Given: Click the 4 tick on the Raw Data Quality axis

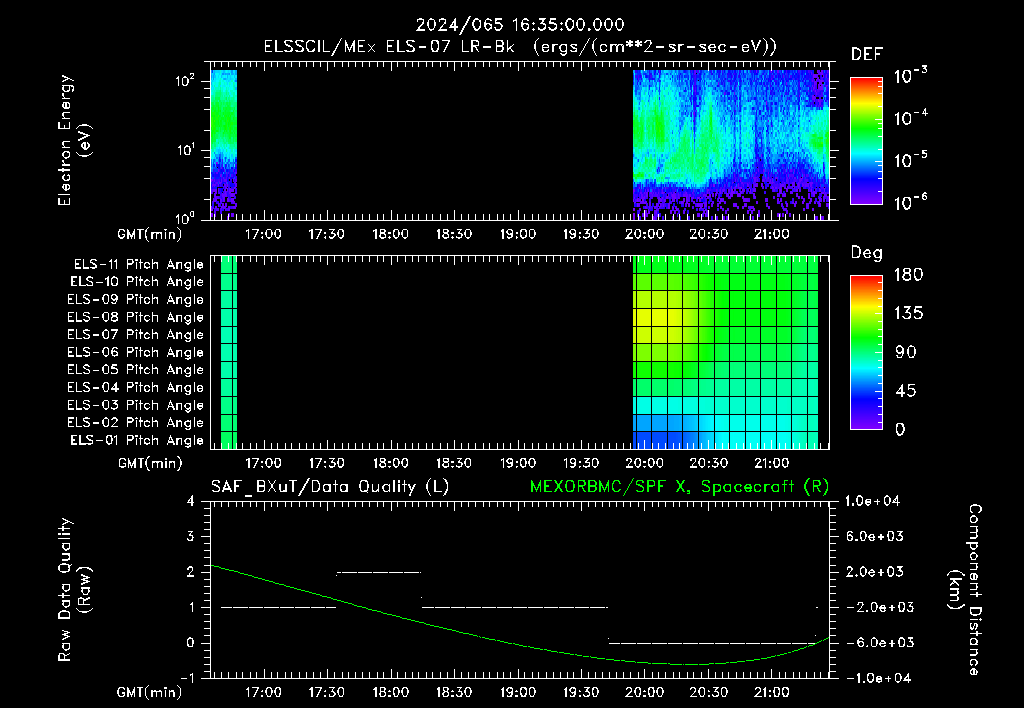Looking at the screenshot, I should (x=191, y=502).
